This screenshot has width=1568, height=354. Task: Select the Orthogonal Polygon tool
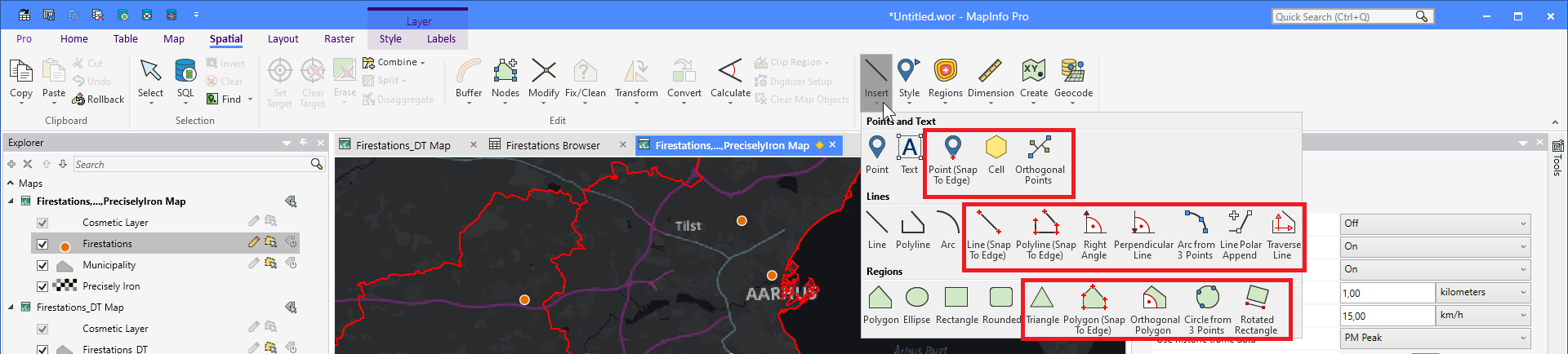tap(1155, 310)
